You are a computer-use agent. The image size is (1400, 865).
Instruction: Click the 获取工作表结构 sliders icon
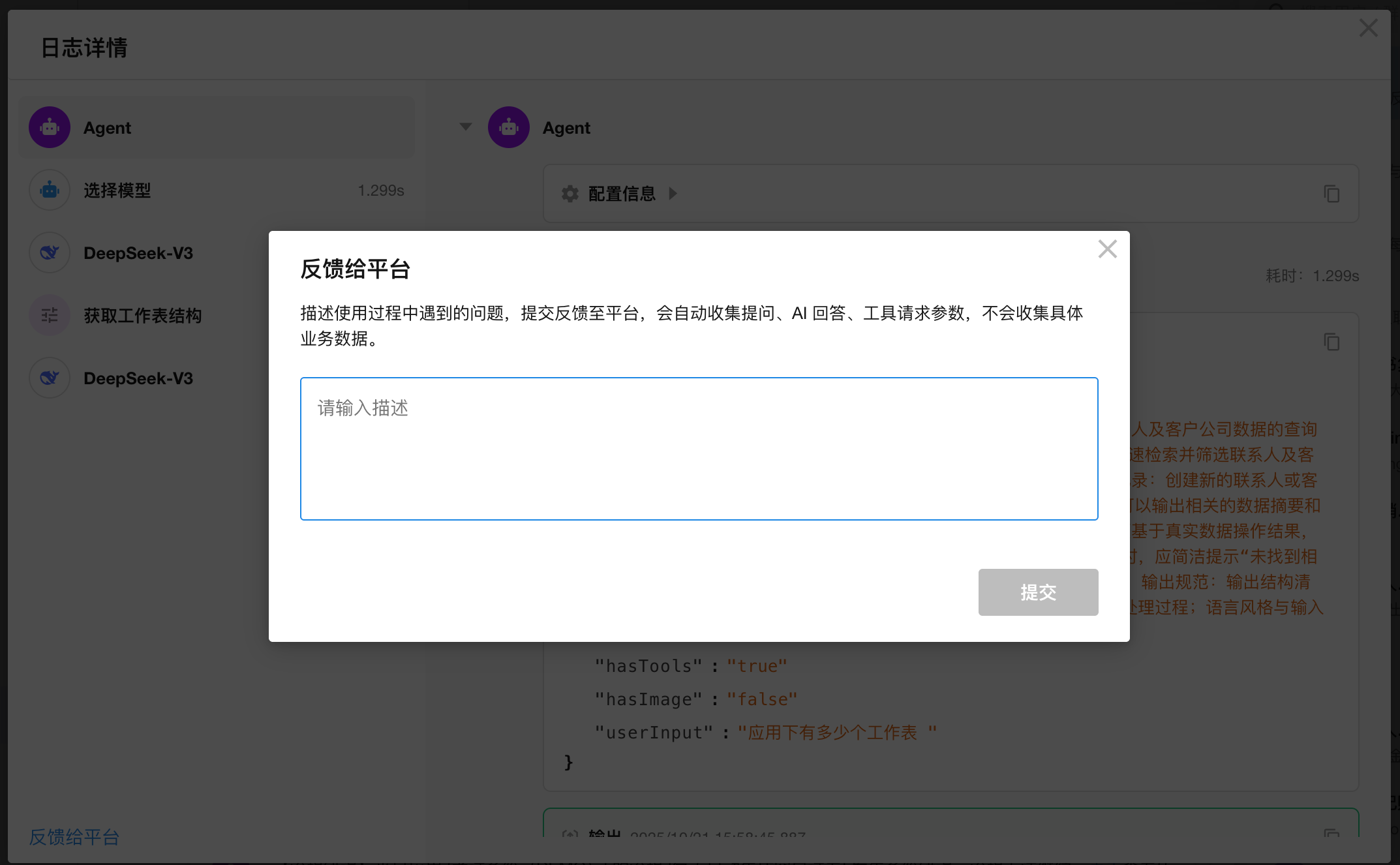tap(50, 316)
